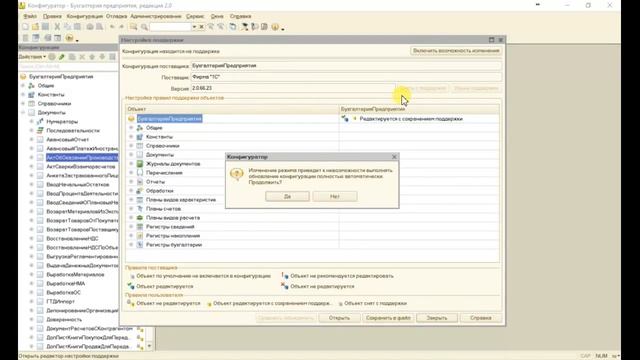Open the Действия dropdown in Configuration panel
The image size is (640, 360).
click(32, 57)
